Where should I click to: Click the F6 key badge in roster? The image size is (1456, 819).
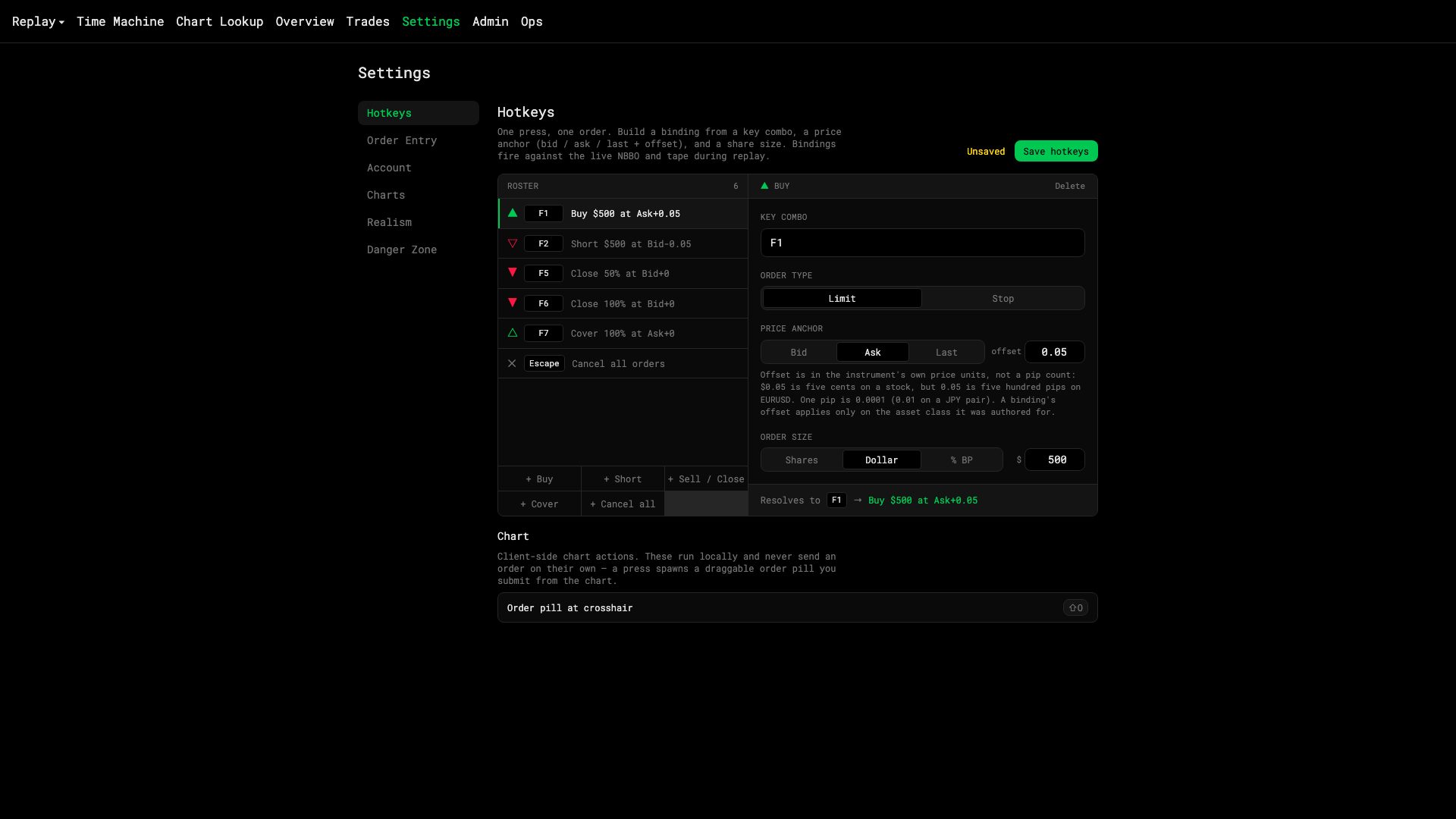(x=544, y=303)
